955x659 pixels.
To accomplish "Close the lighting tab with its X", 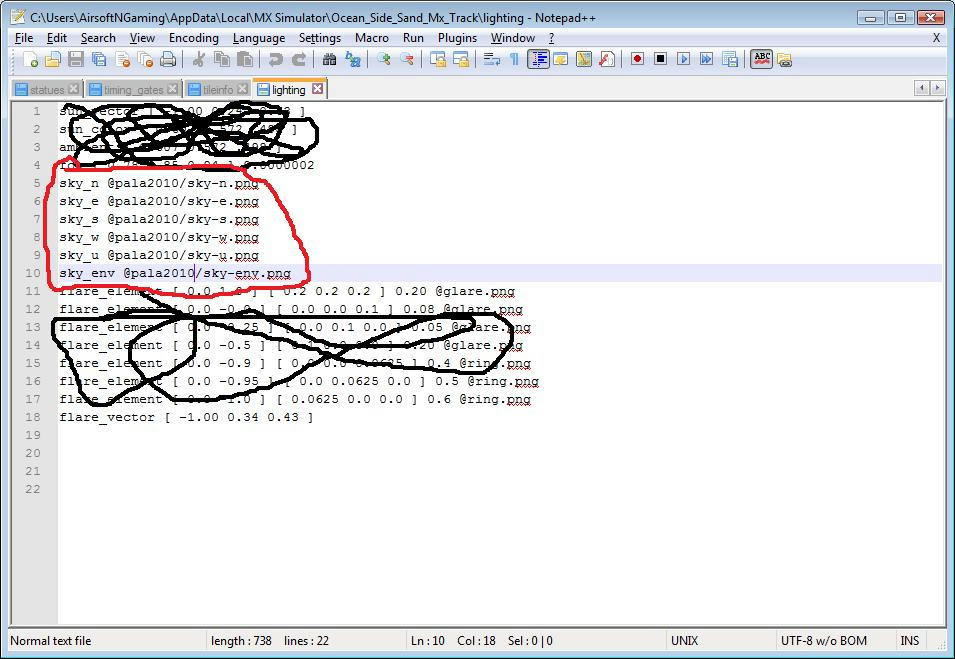I will tap(317, 89).
